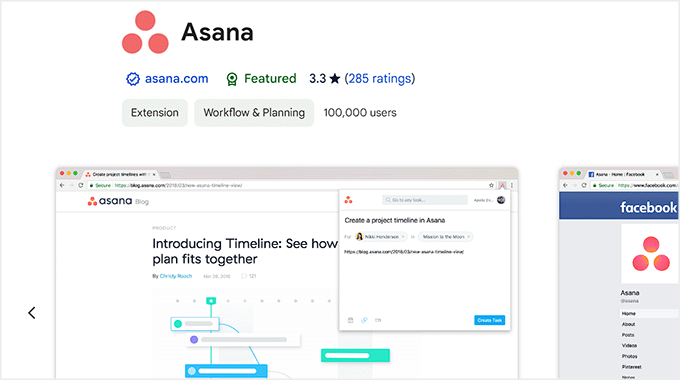Click the Christy Roach author link
The width and height of the screenshot is (680, 380).
(176, 276)
